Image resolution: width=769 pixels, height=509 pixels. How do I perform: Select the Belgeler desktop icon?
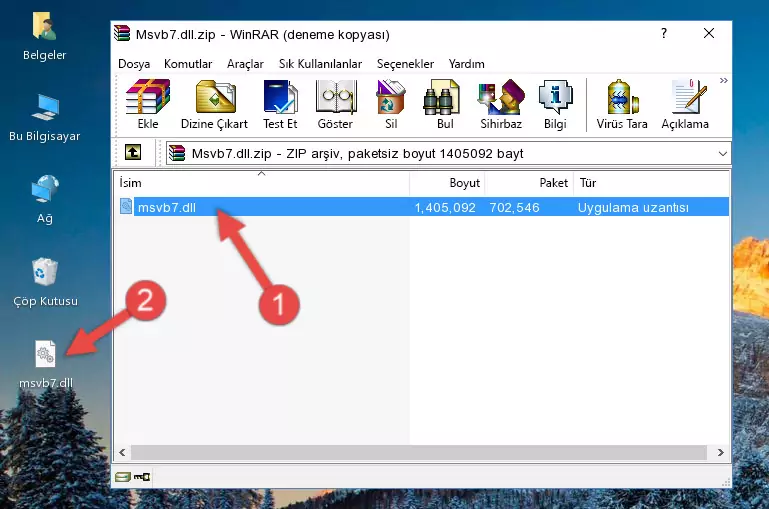point(45,37)
